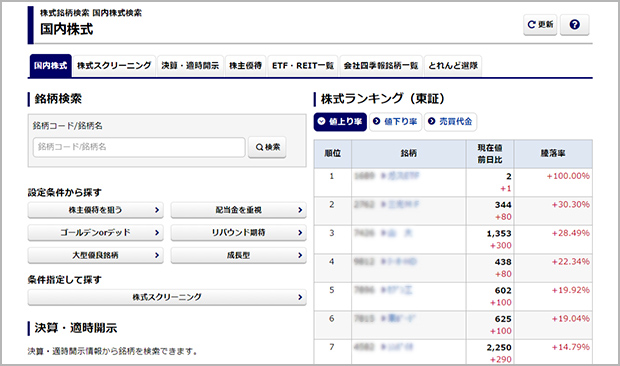The image size is (620, 366).
Task: Click the 銘柄 column header
Action: tap(408, 153)
